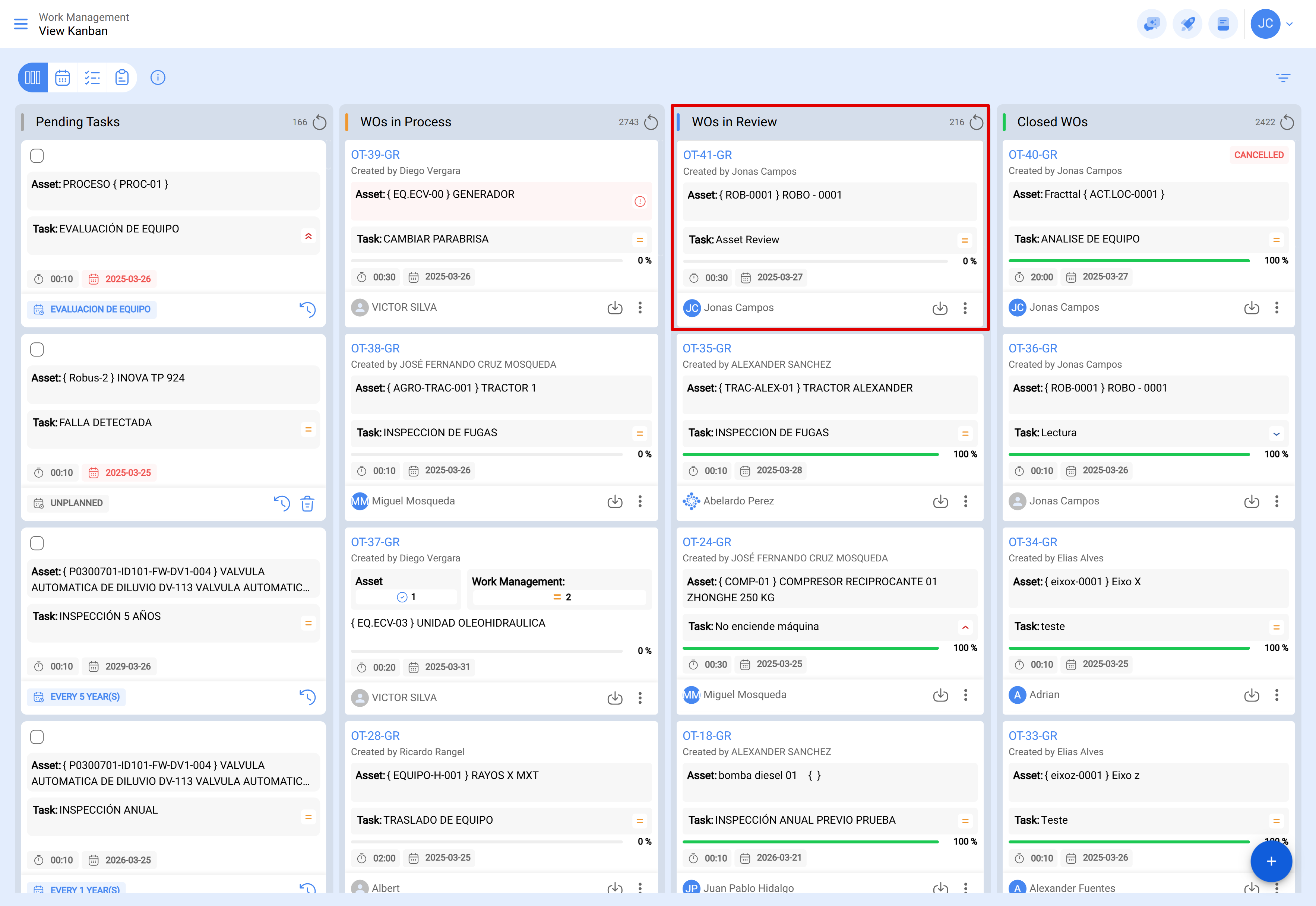Check the FALLA DETECTADA task checkbox

point(37,349)
